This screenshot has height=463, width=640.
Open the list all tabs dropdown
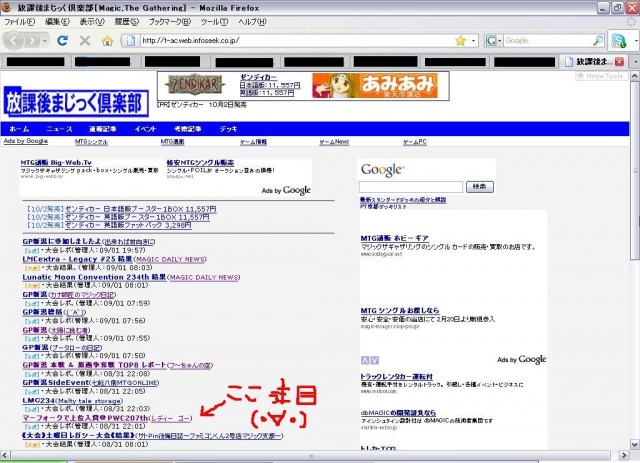[636, 62]
